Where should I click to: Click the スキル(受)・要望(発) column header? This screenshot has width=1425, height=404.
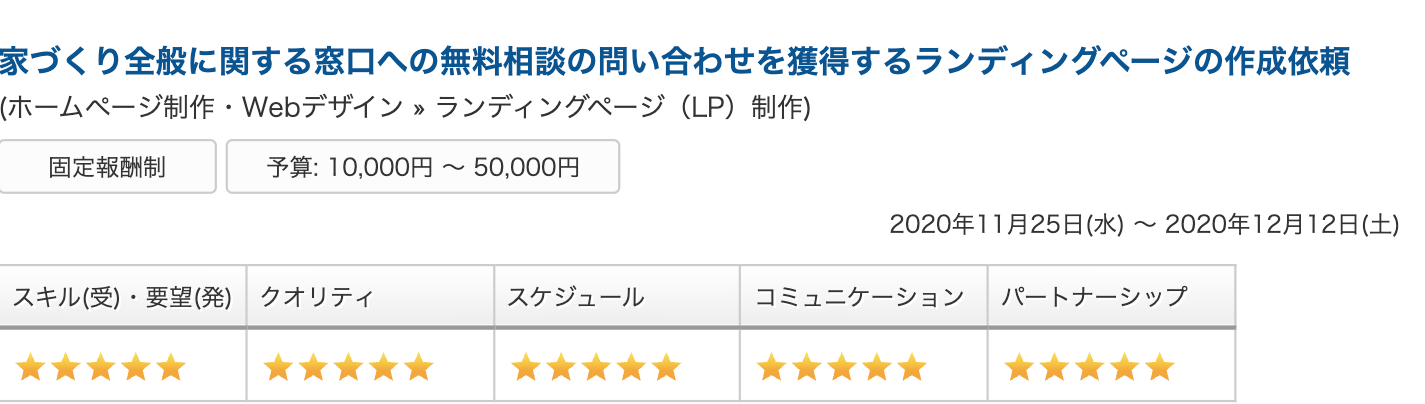(122, 297)
